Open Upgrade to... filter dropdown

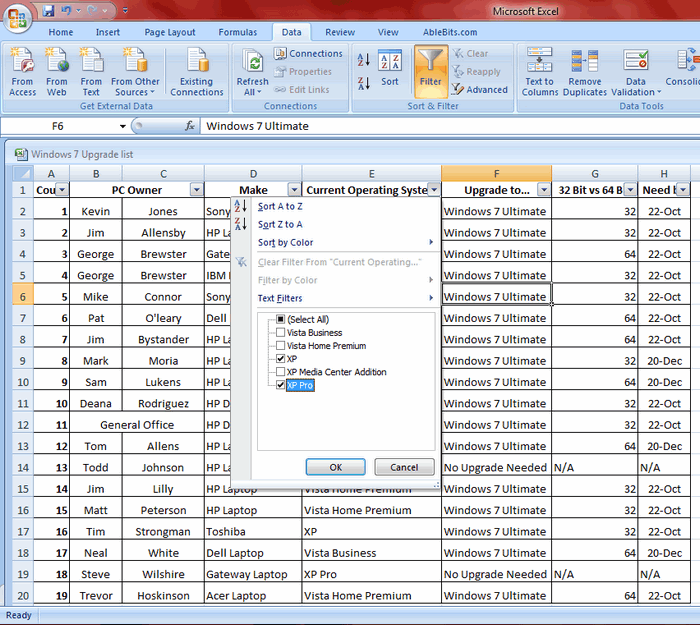click(544, 190)
